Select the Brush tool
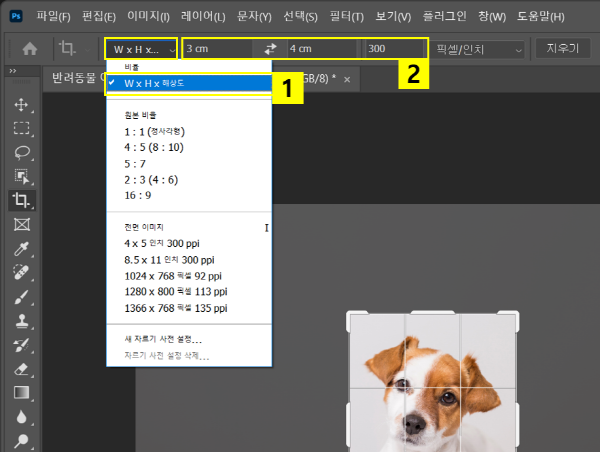The width and height of the screenshot is (600, 452). pyautogui.click(x=21, y=297)
